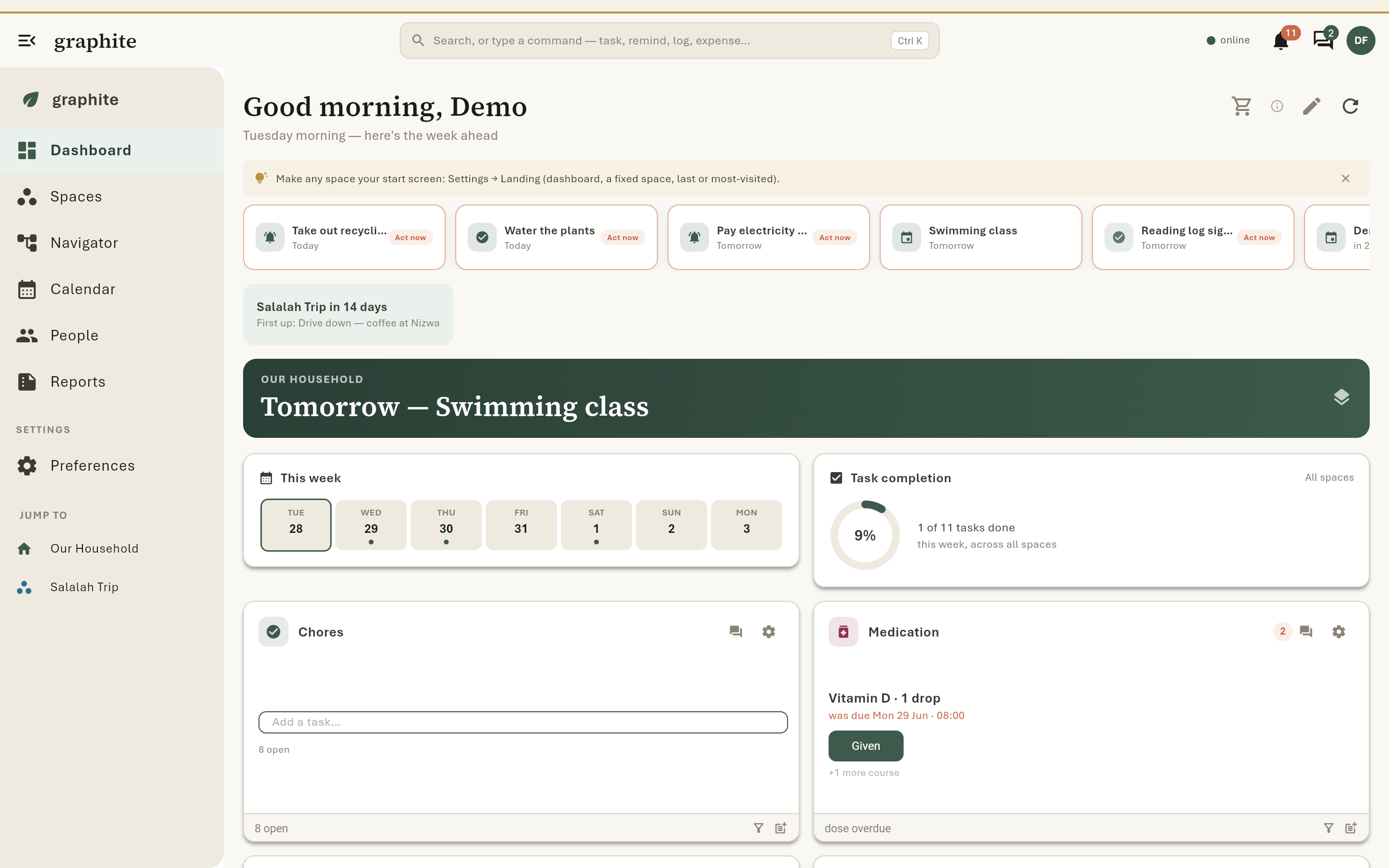This screenshot has width=1389, height=868.
Task: Click the search command input field
Action: click(669, 41)
